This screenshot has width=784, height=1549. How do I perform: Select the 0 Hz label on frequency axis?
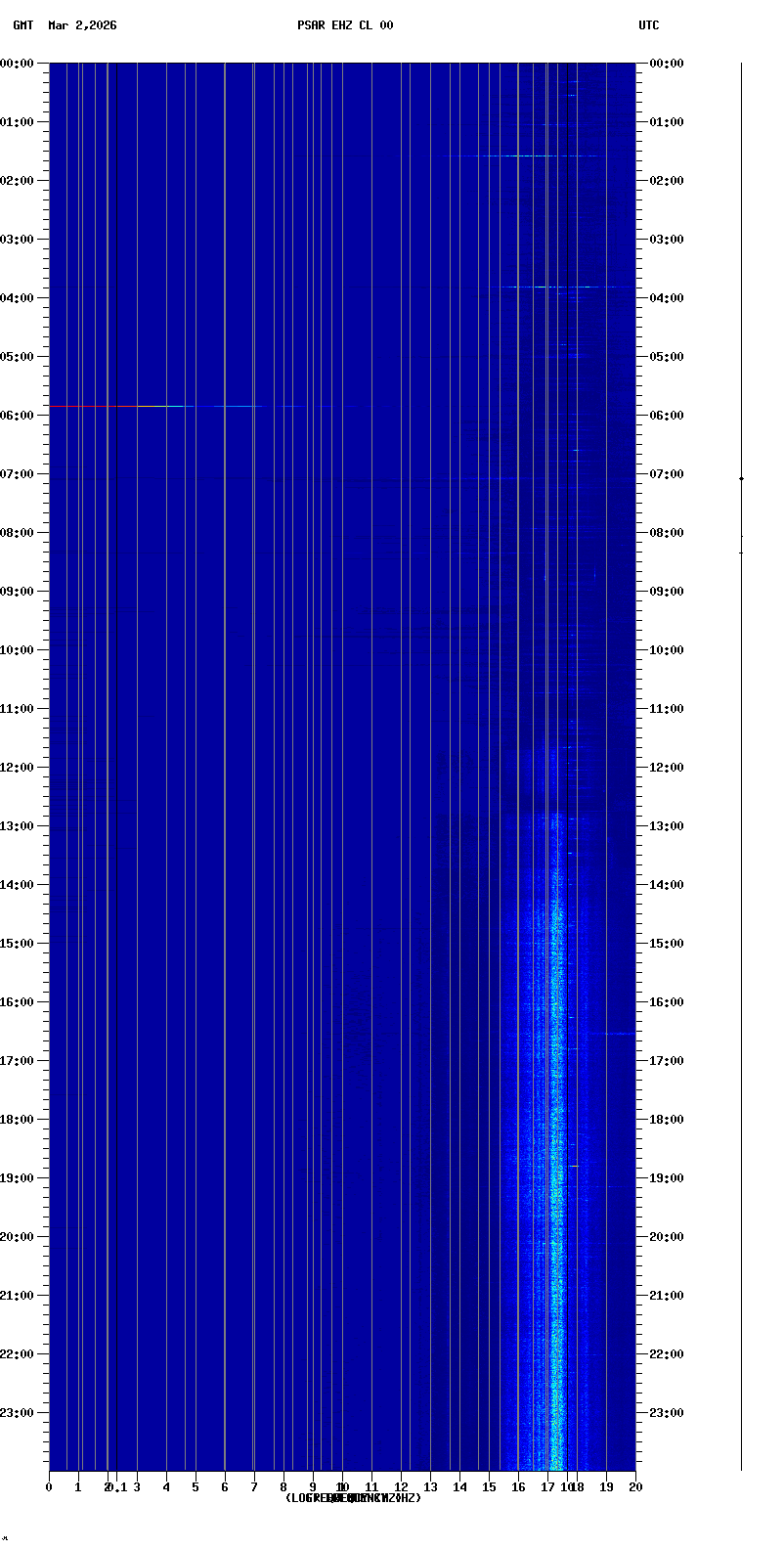(x=49, y=1487)
